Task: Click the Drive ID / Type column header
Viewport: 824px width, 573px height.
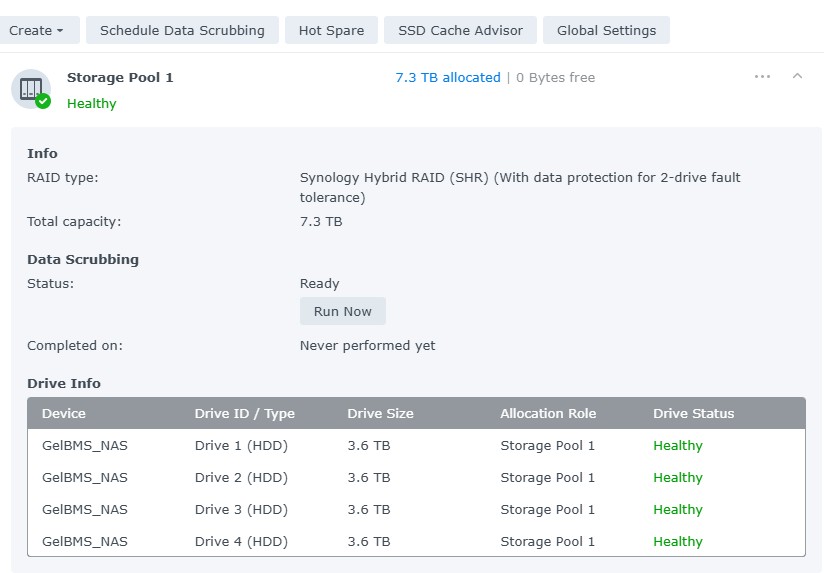Action: click(244, 414)
